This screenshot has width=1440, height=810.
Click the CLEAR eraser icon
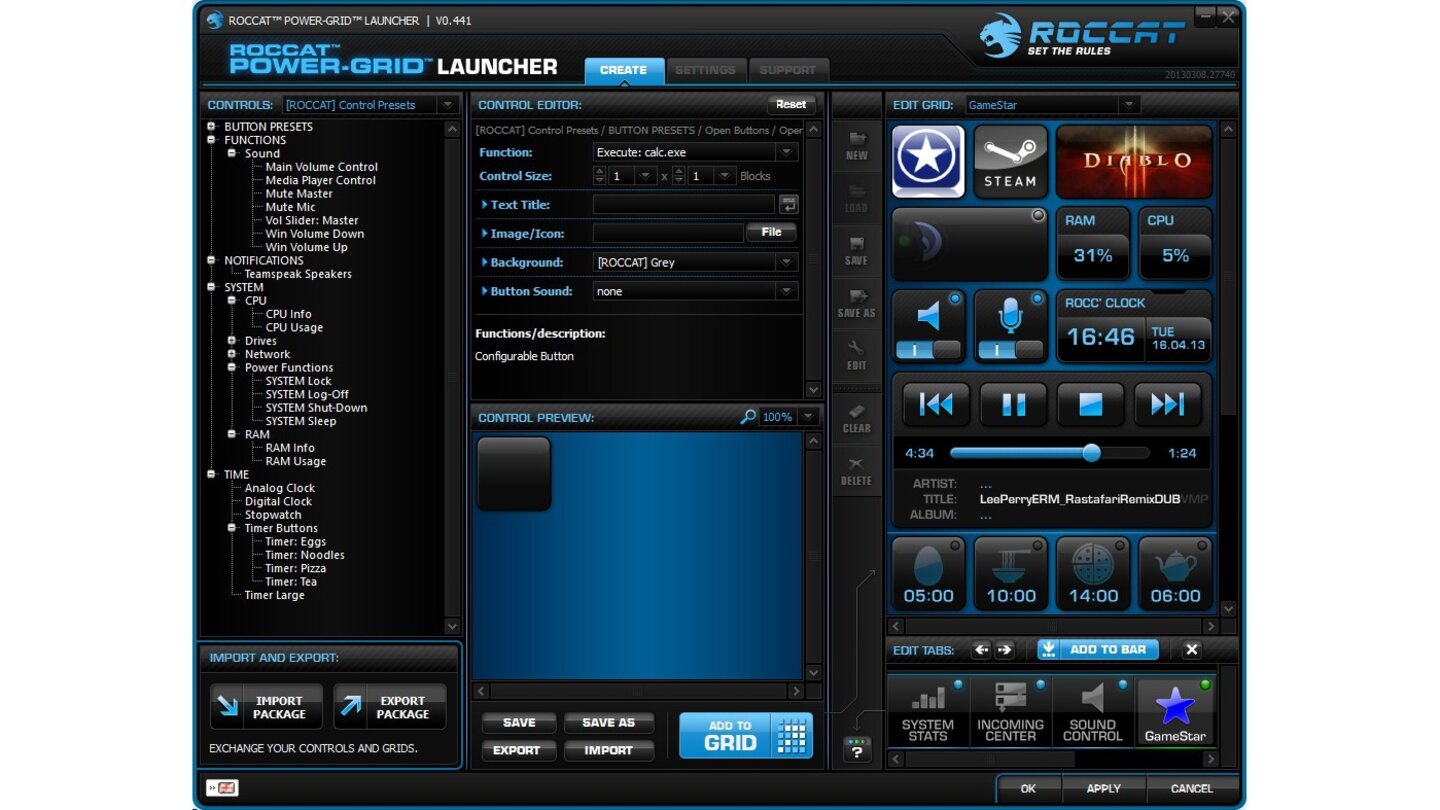[857, 418]
